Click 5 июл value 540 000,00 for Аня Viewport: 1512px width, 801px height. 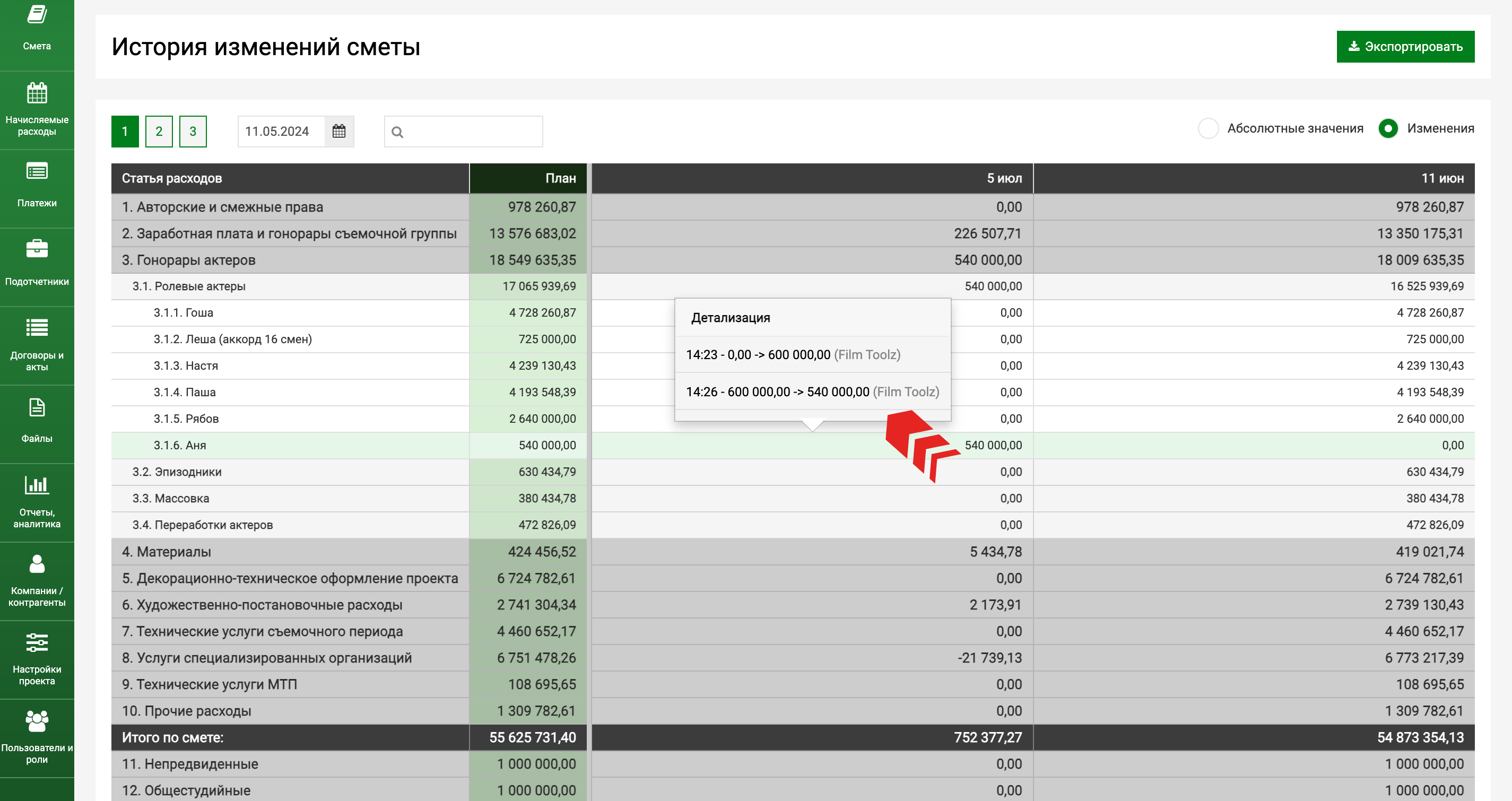993,445
